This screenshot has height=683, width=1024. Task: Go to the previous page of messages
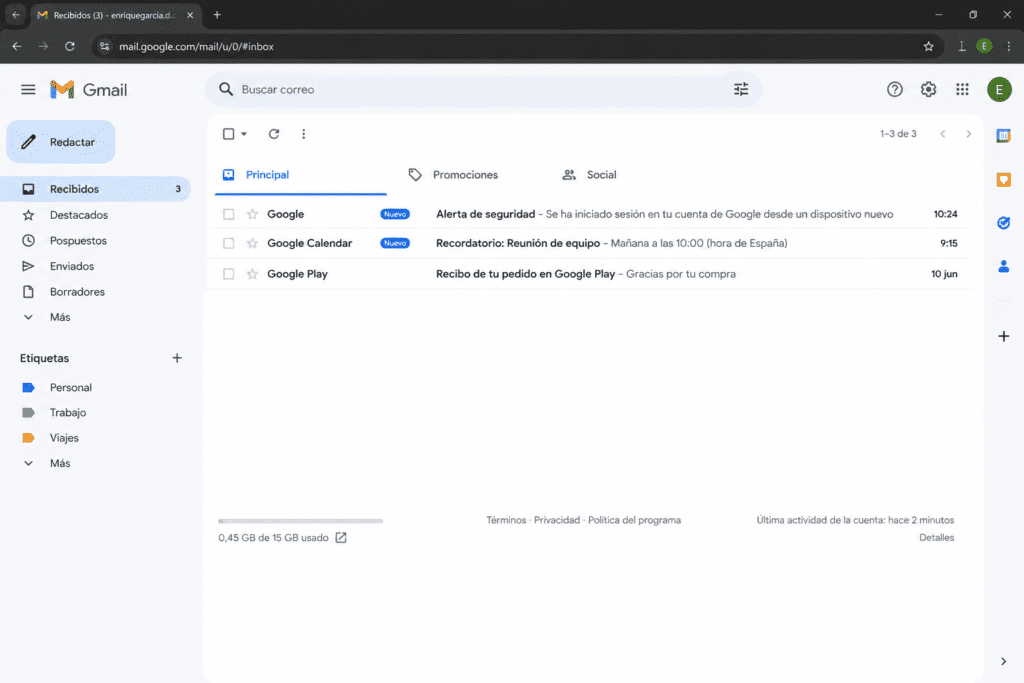coord(942,134)
